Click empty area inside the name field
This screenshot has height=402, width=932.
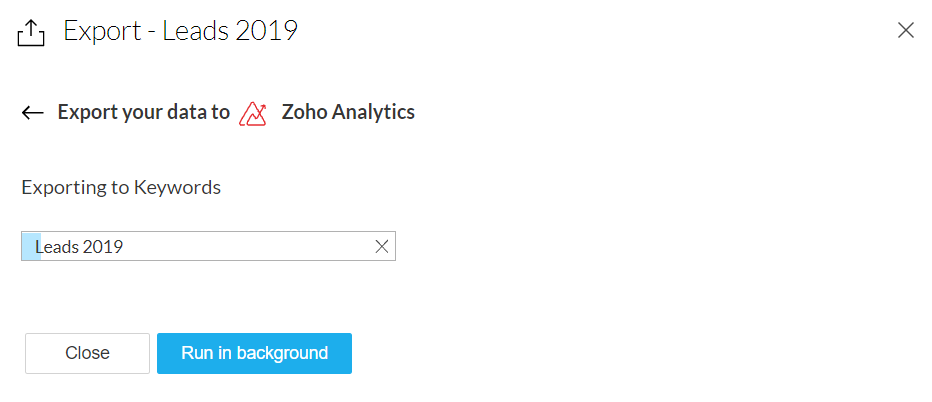pos(260,247)
